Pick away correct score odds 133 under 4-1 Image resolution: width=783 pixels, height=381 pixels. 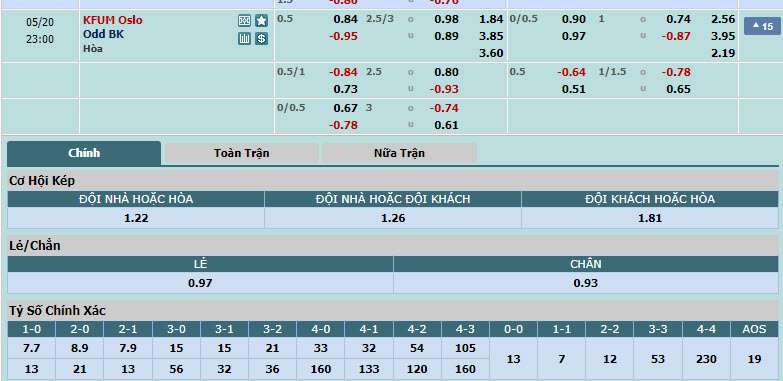(x=369, y=370)
